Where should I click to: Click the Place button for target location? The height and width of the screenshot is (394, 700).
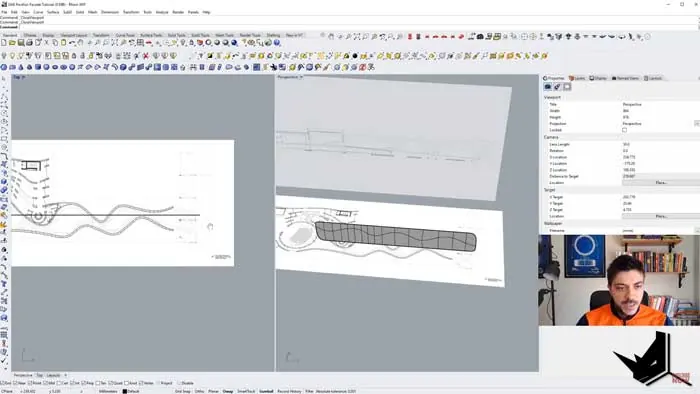click(661, 216)
